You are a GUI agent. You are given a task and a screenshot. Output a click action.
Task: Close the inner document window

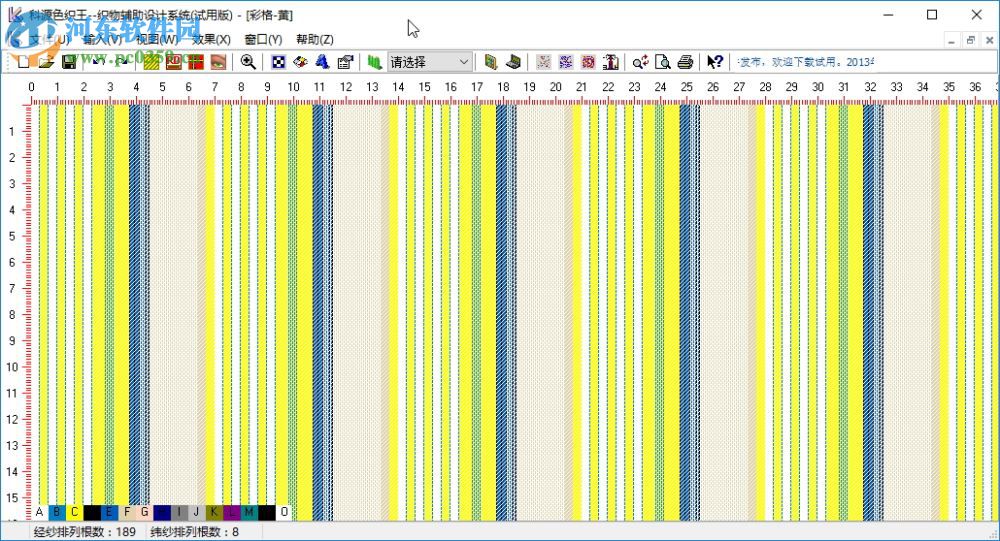coord(990,40)
